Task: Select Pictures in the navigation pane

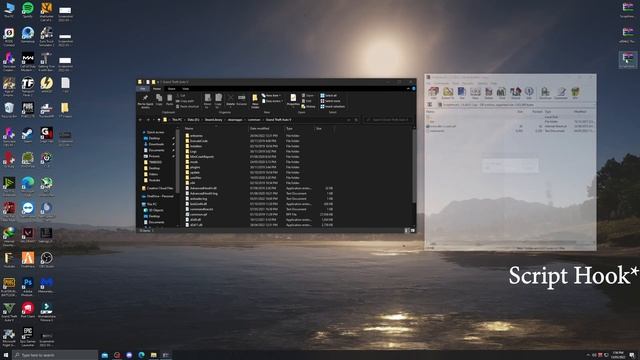Action: pyautogui.click(x=154, y=156)
